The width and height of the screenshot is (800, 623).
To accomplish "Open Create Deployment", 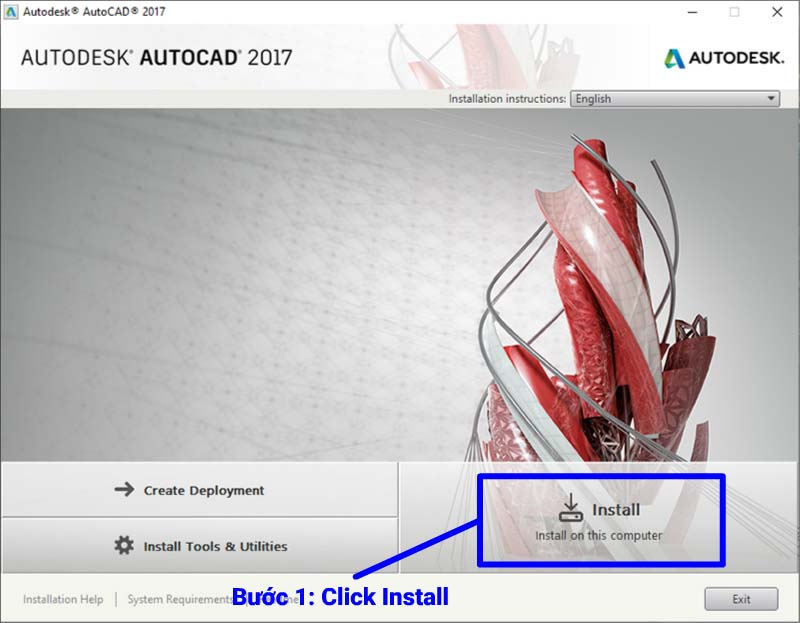I will [199, 490].
